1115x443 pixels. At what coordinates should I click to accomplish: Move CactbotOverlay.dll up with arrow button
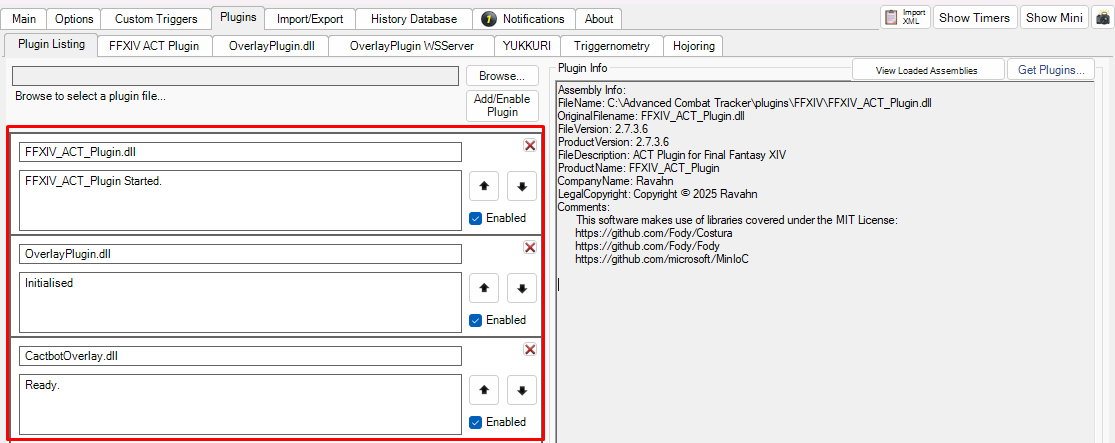click(484, 390)
